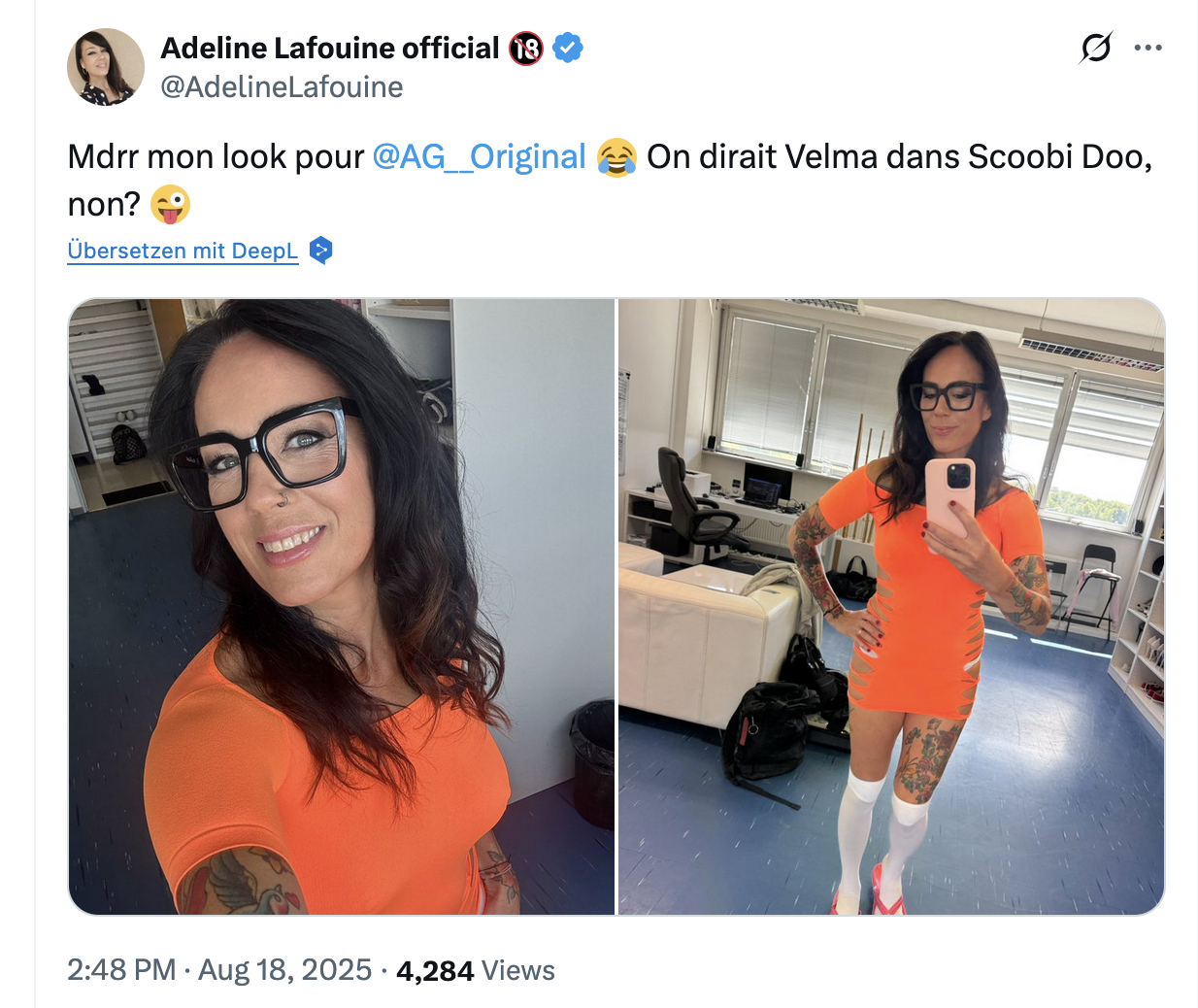
Task: Click the 4,284 Views counter
Action: (476, 970)
